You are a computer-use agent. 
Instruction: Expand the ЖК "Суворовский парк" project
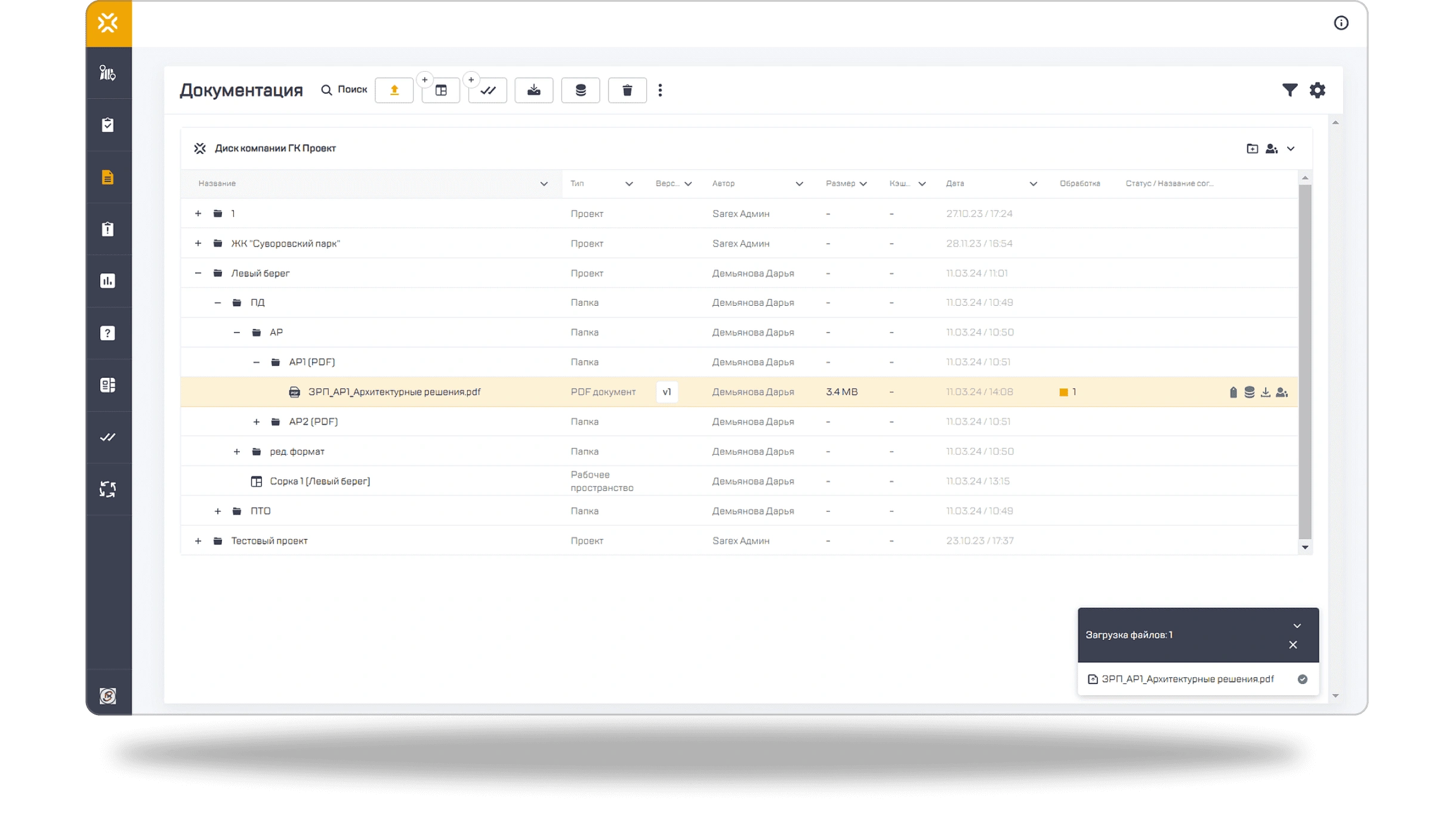[x=198, y=244]
